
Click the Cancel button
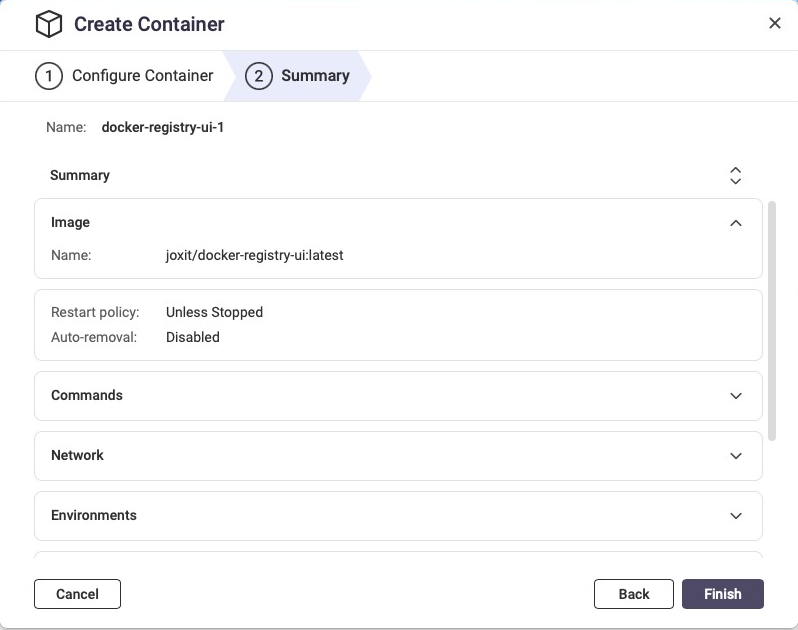(77, 594)
